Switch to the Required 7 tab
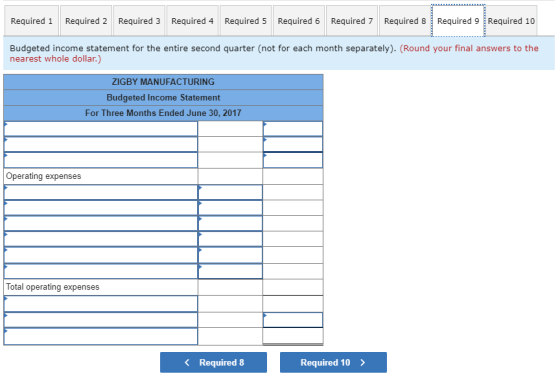Viewport: 560px width, 387px height. [352, 21]
